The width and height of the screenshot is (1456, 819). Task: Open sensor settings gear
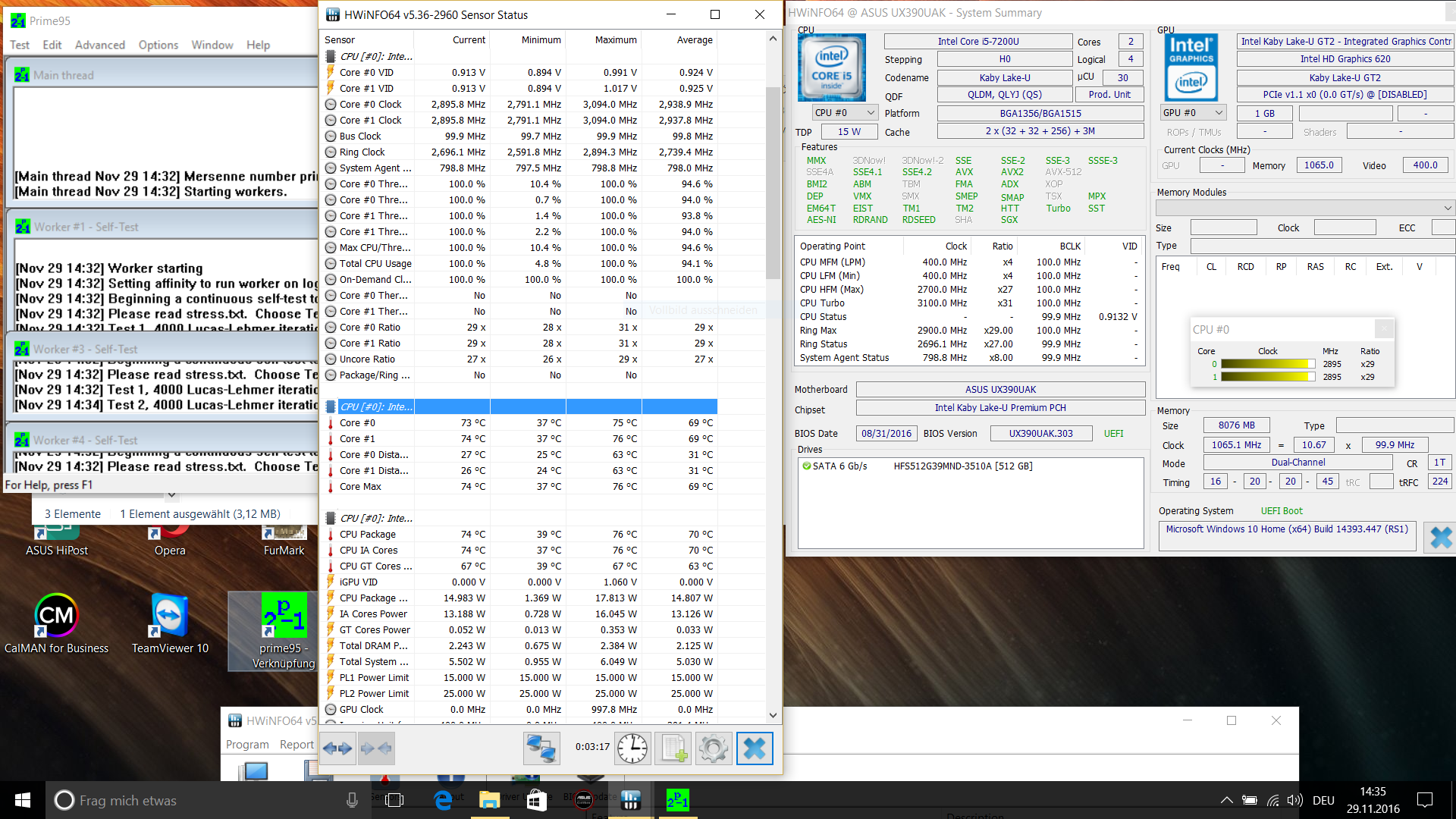coord(714,748)
